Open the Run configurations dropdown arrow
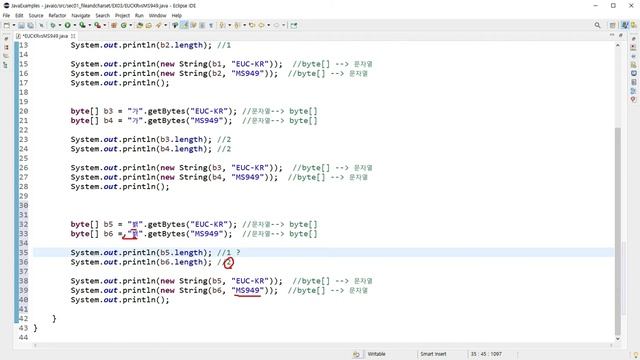 (75, 25)
